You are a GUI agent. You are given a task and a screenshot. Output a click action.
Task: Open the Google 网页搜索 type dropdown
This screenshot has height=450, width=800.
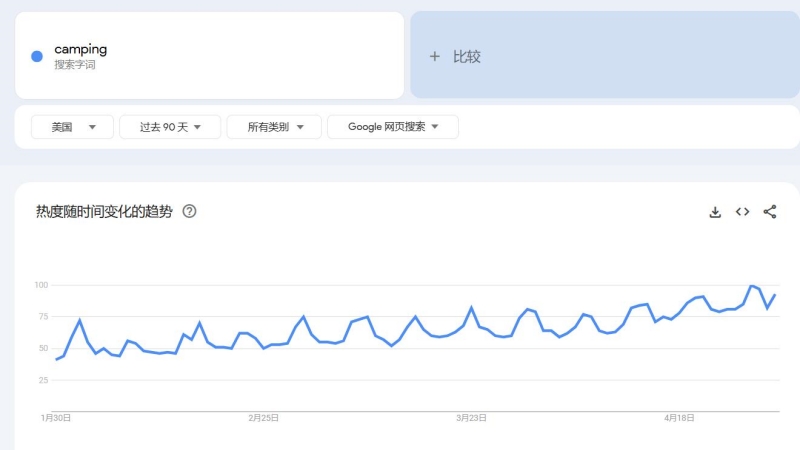pyautogui.click(x=393, y=127)
